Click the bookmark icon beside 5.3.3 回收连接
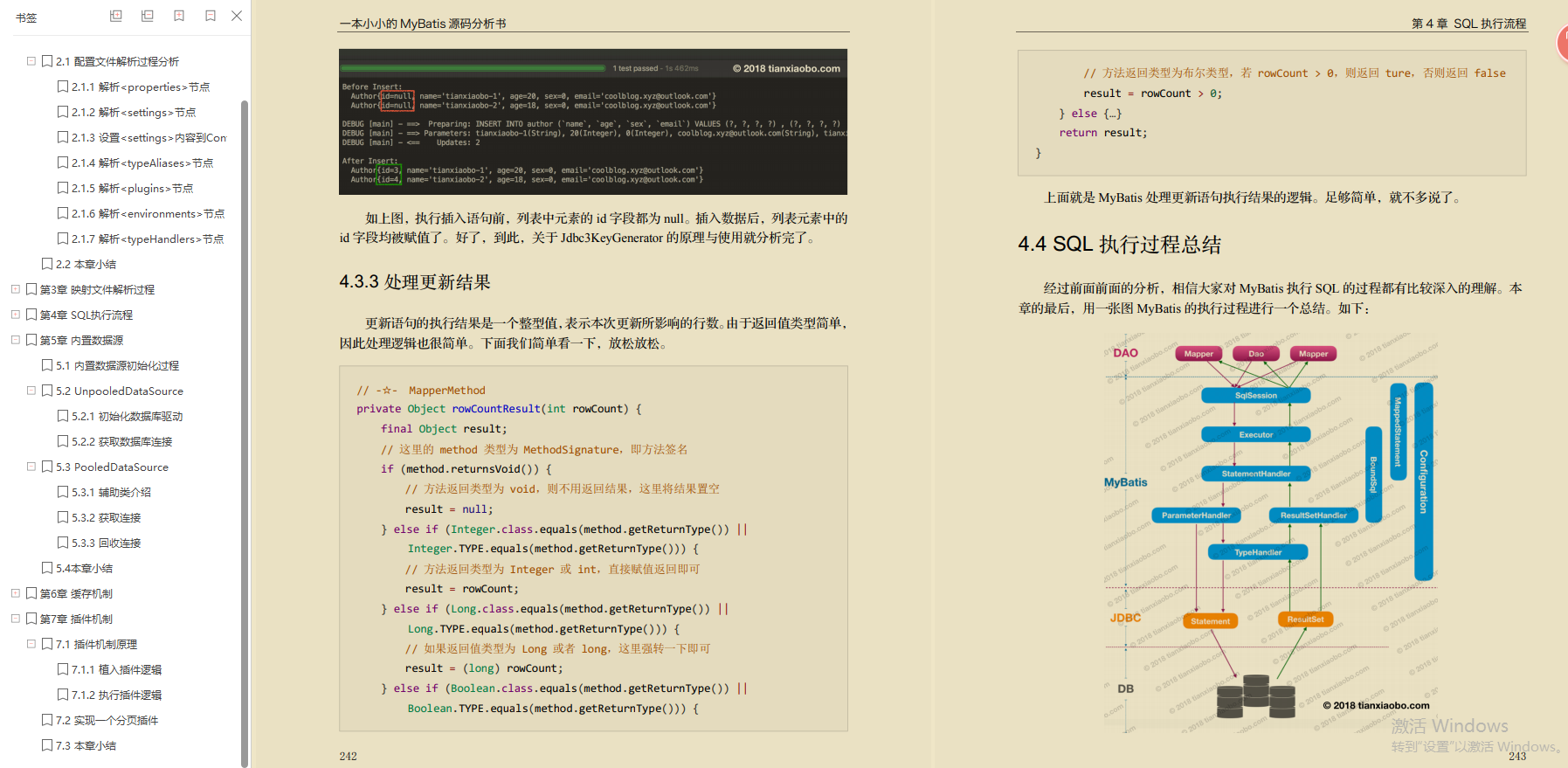Image resolution: width=1568 pixels, height=768 pixels. [x=63, y=543]
